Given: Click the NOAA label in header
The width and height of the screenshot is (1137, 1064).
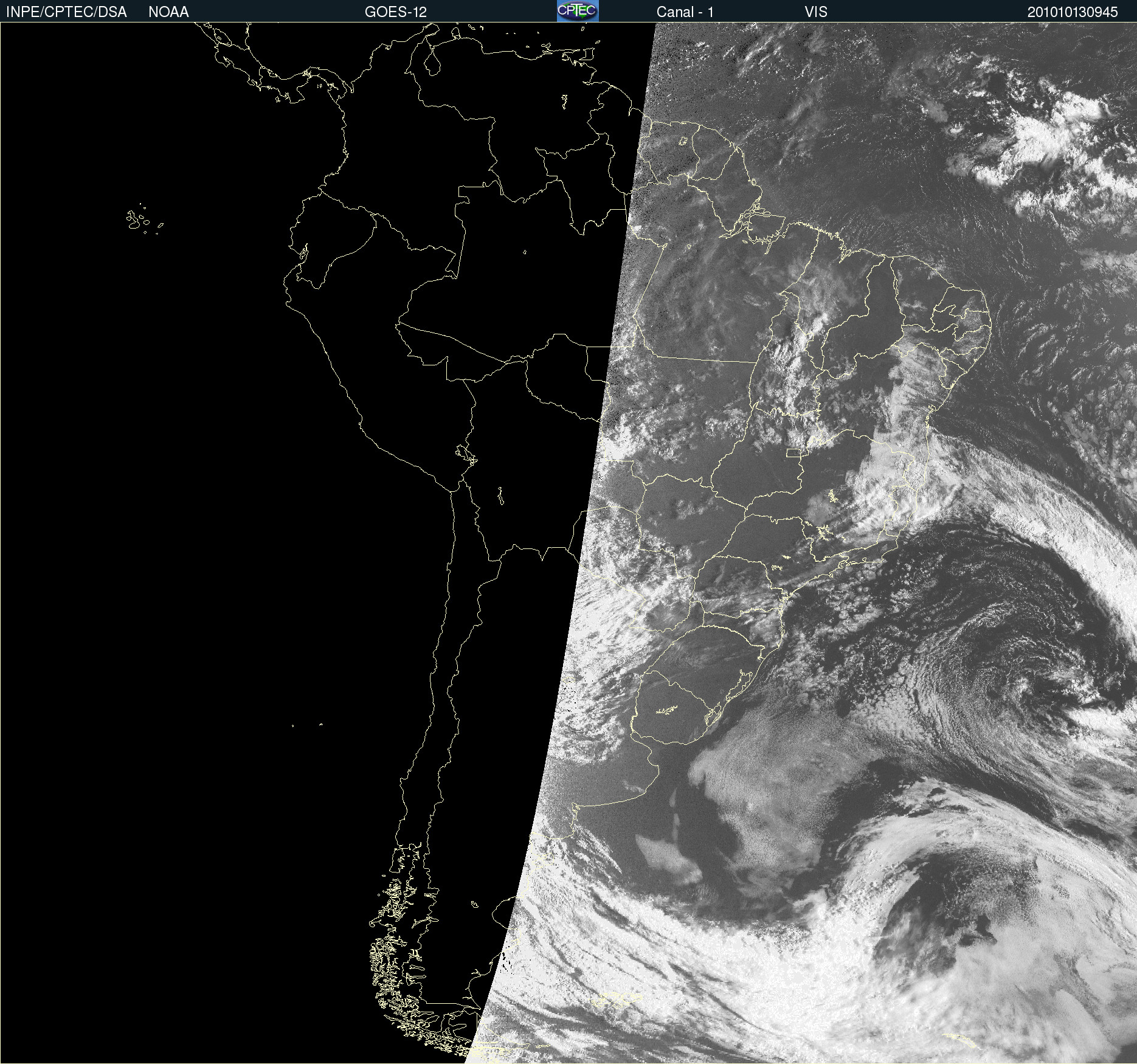Looking at the screenshot, I should (x=168, y=12).
